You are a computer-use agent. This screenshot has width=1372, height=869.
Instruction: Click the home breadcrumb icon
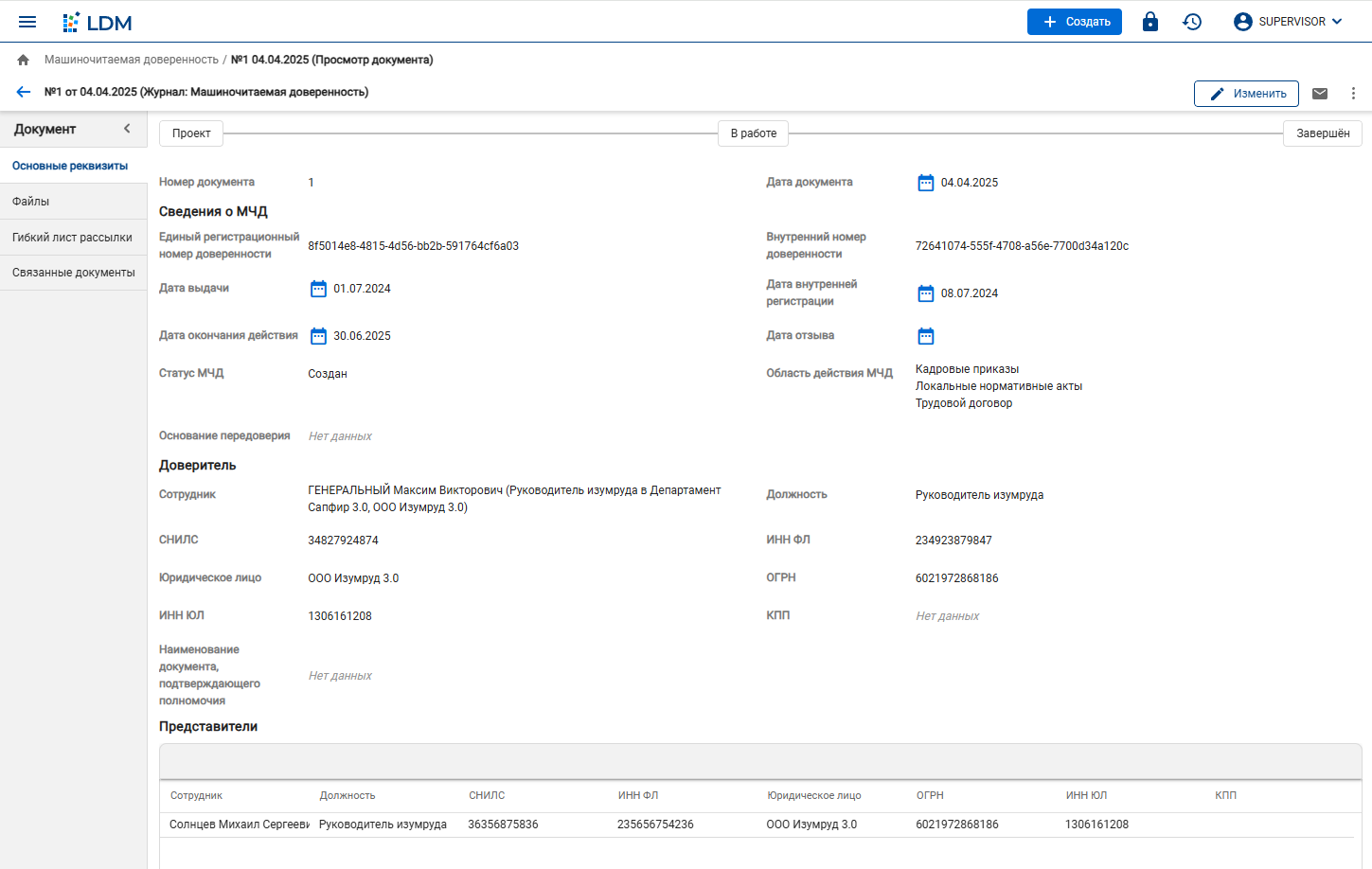click(x=24, y=60)
